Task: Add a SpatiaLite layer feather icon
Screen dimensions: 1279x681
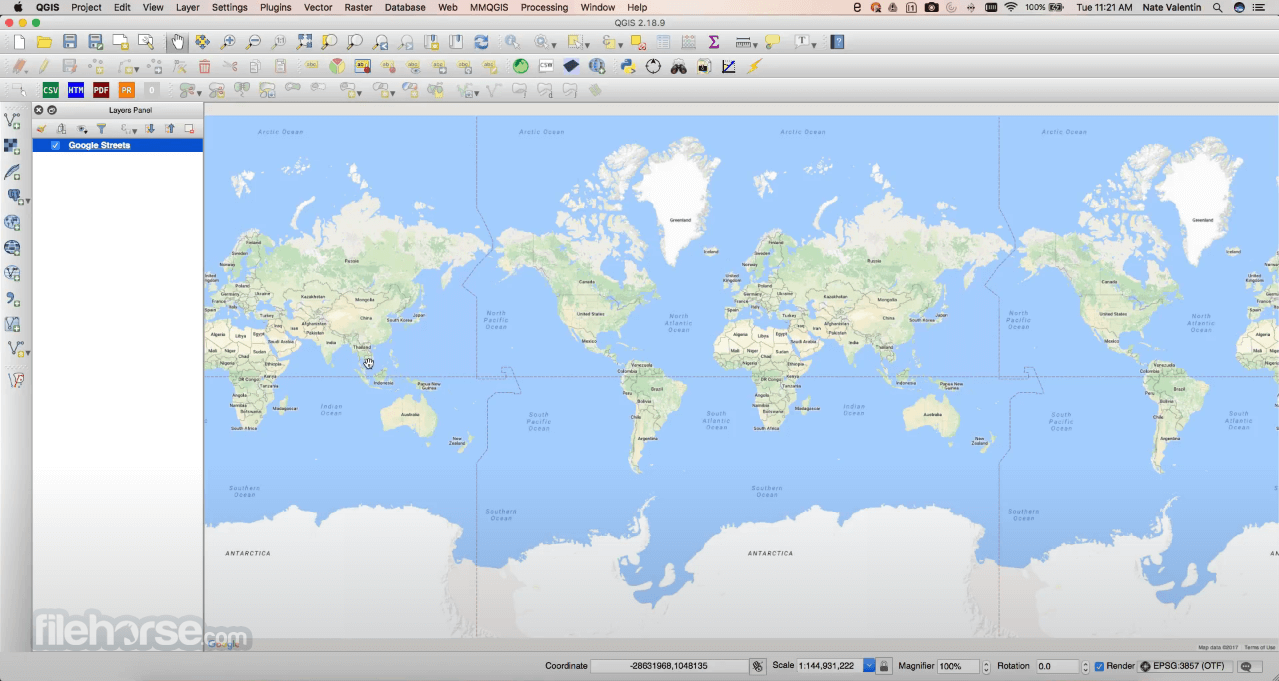Action: [12, 172]
